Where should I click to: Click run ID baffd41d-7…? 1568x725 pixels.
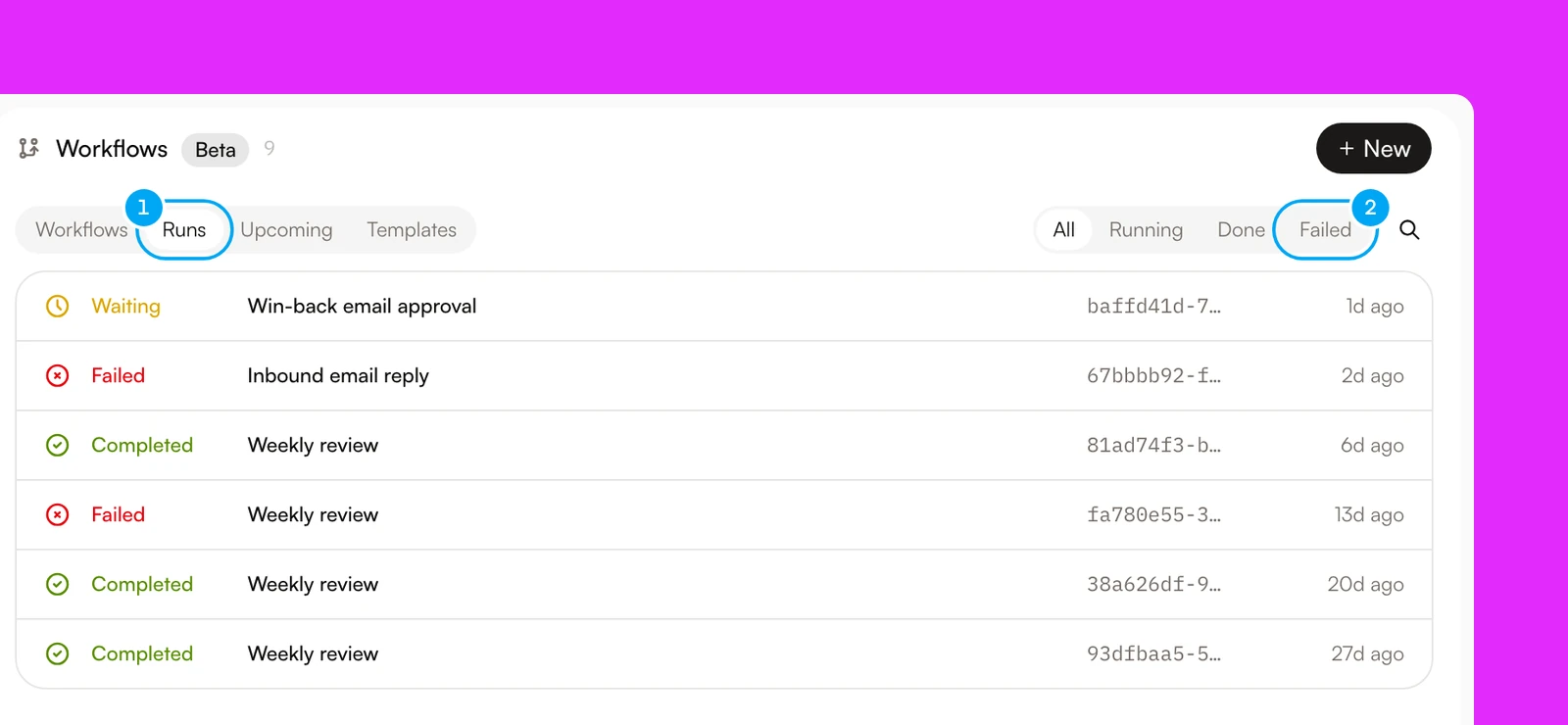1153,306
